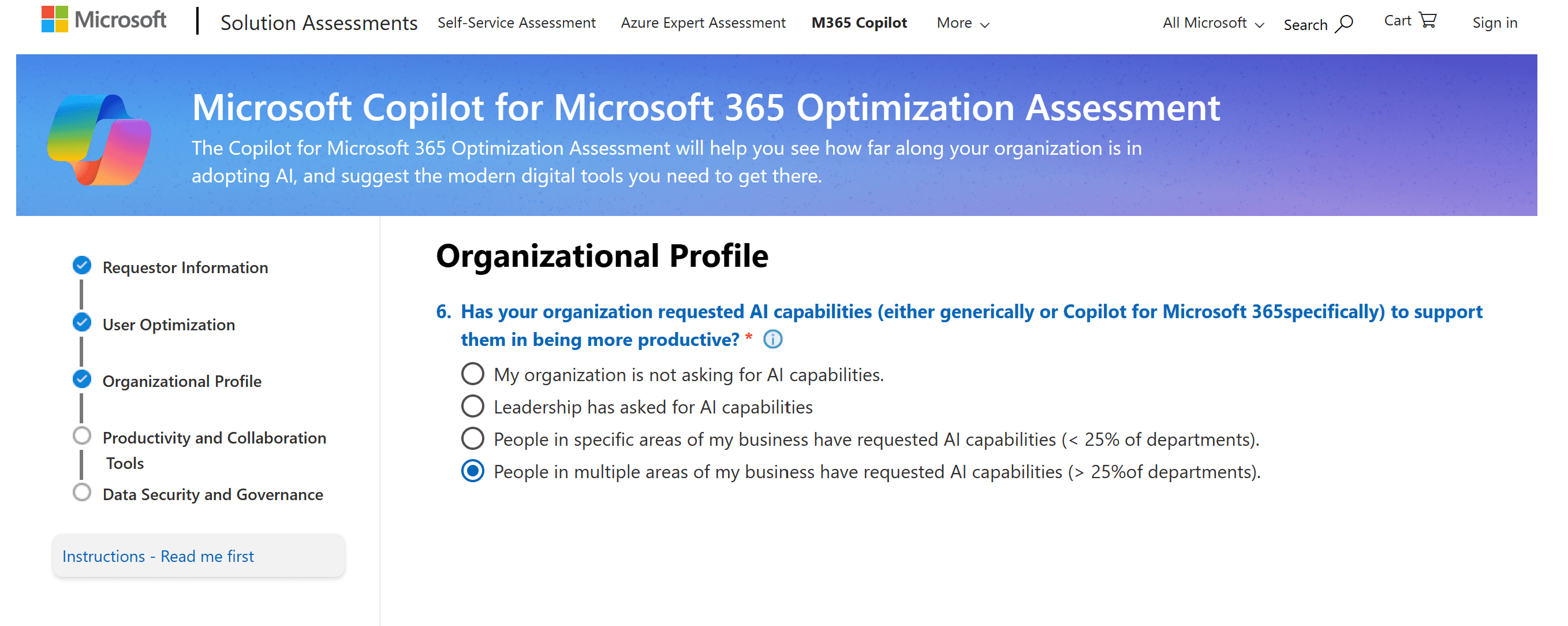Viewport: 1568px width, 626px height.
Task: Go to User Optimization step
Action: pyautogui.click(x=169, y=325)
